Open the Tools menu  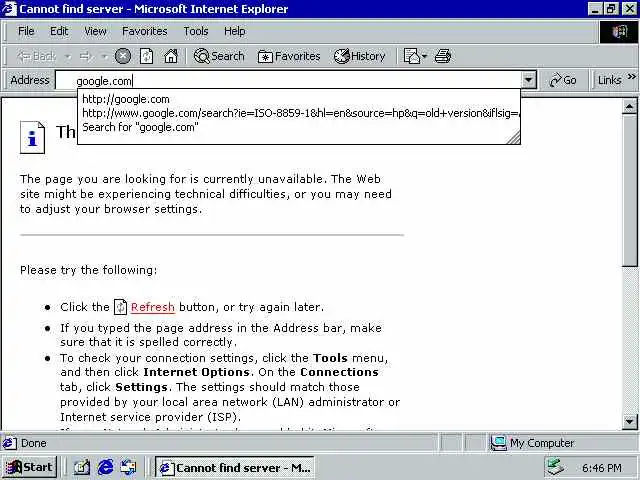point(196,31)
